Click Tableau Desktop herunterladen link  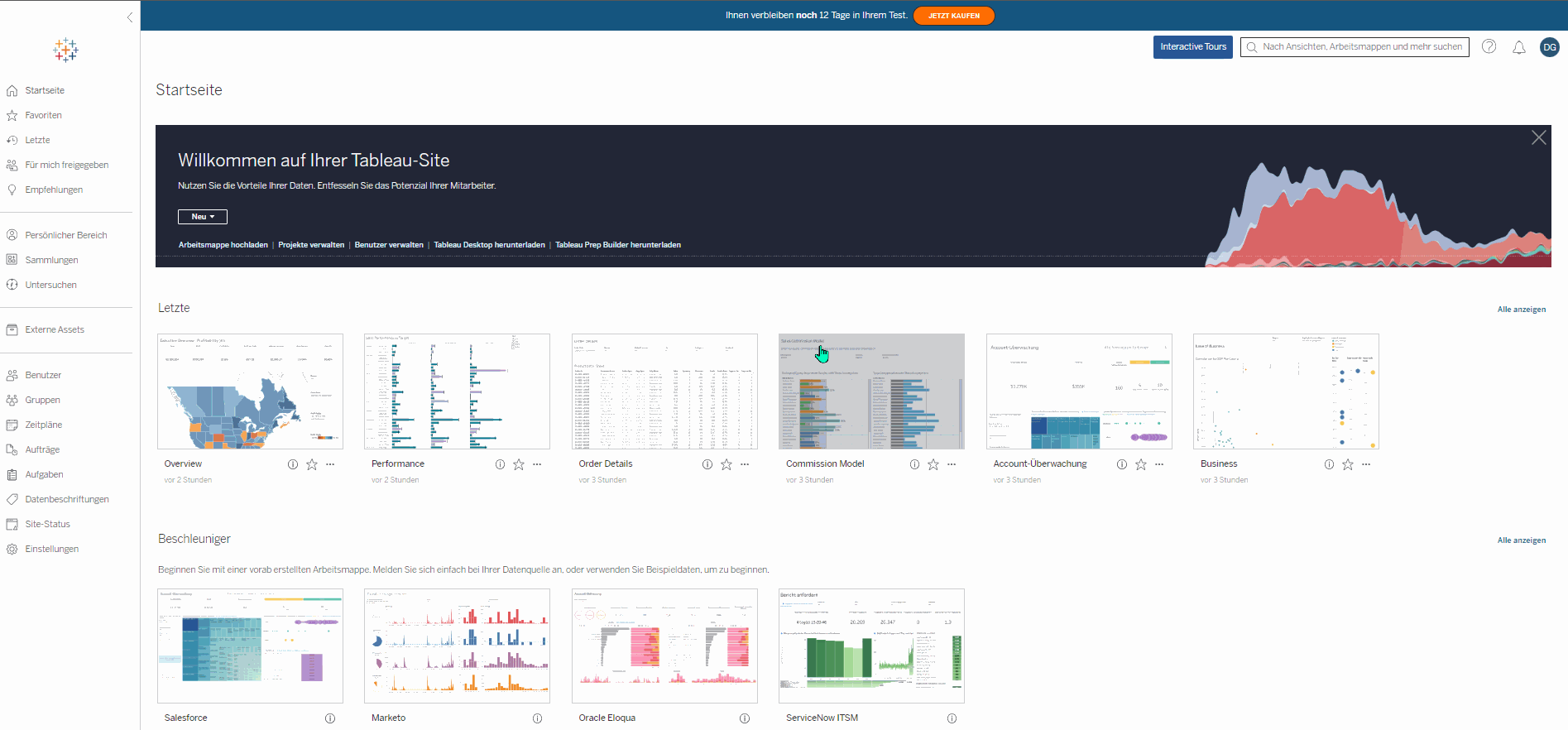[489, 245]
